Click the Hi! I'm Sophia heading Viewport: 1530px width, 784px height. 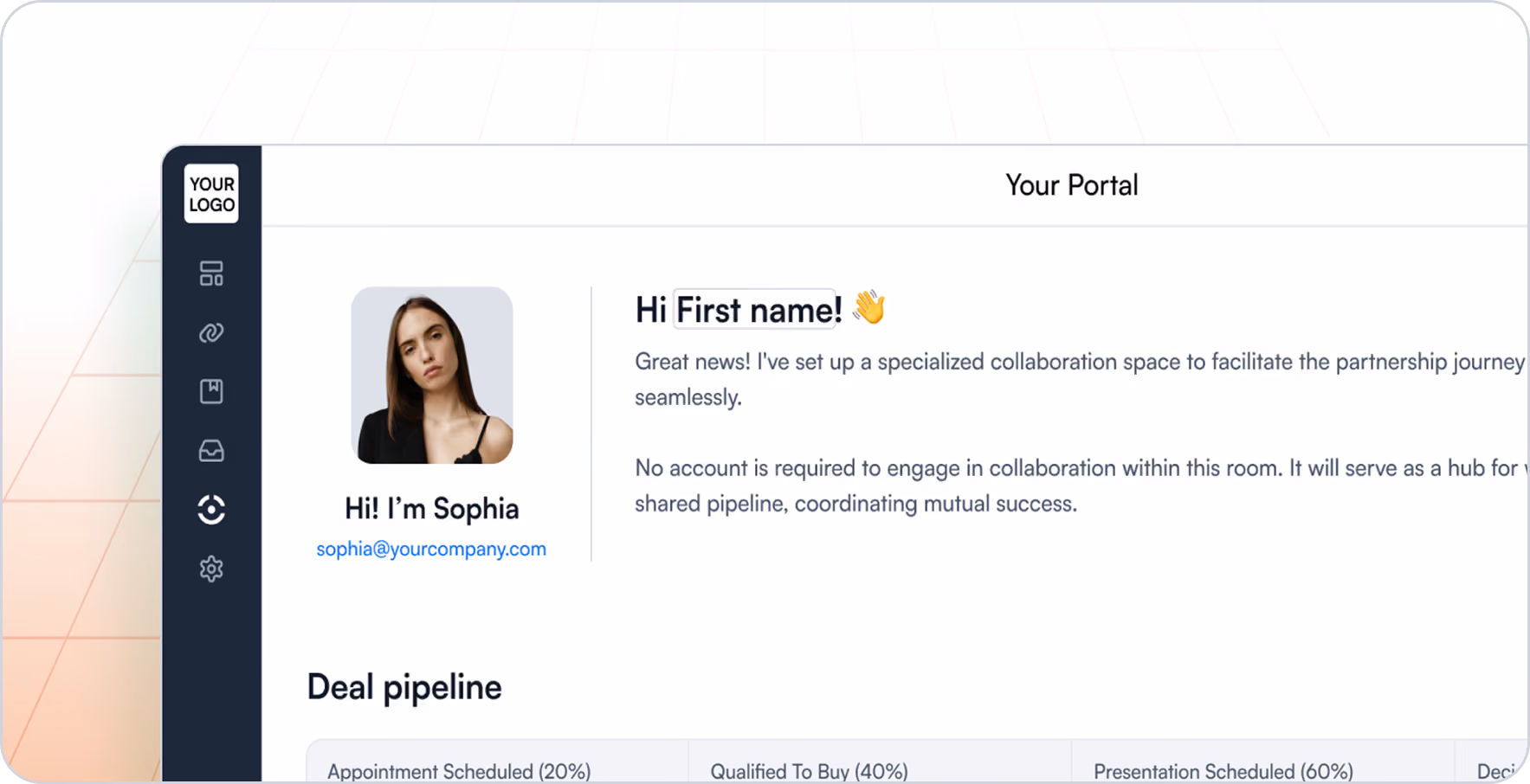(432, 509)
